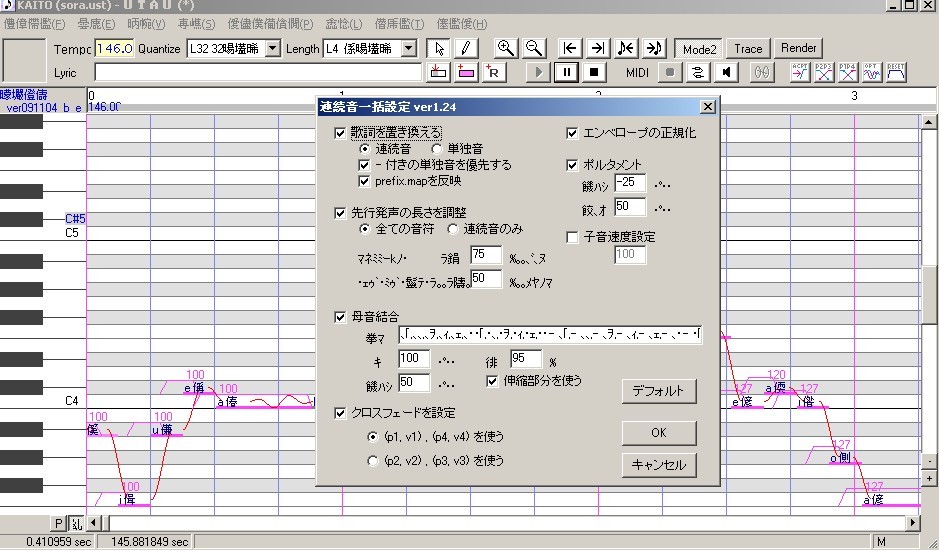This screenshot has height=550, width=939.
Task: Open the (H) menu
Action: [x=462, y=24]
